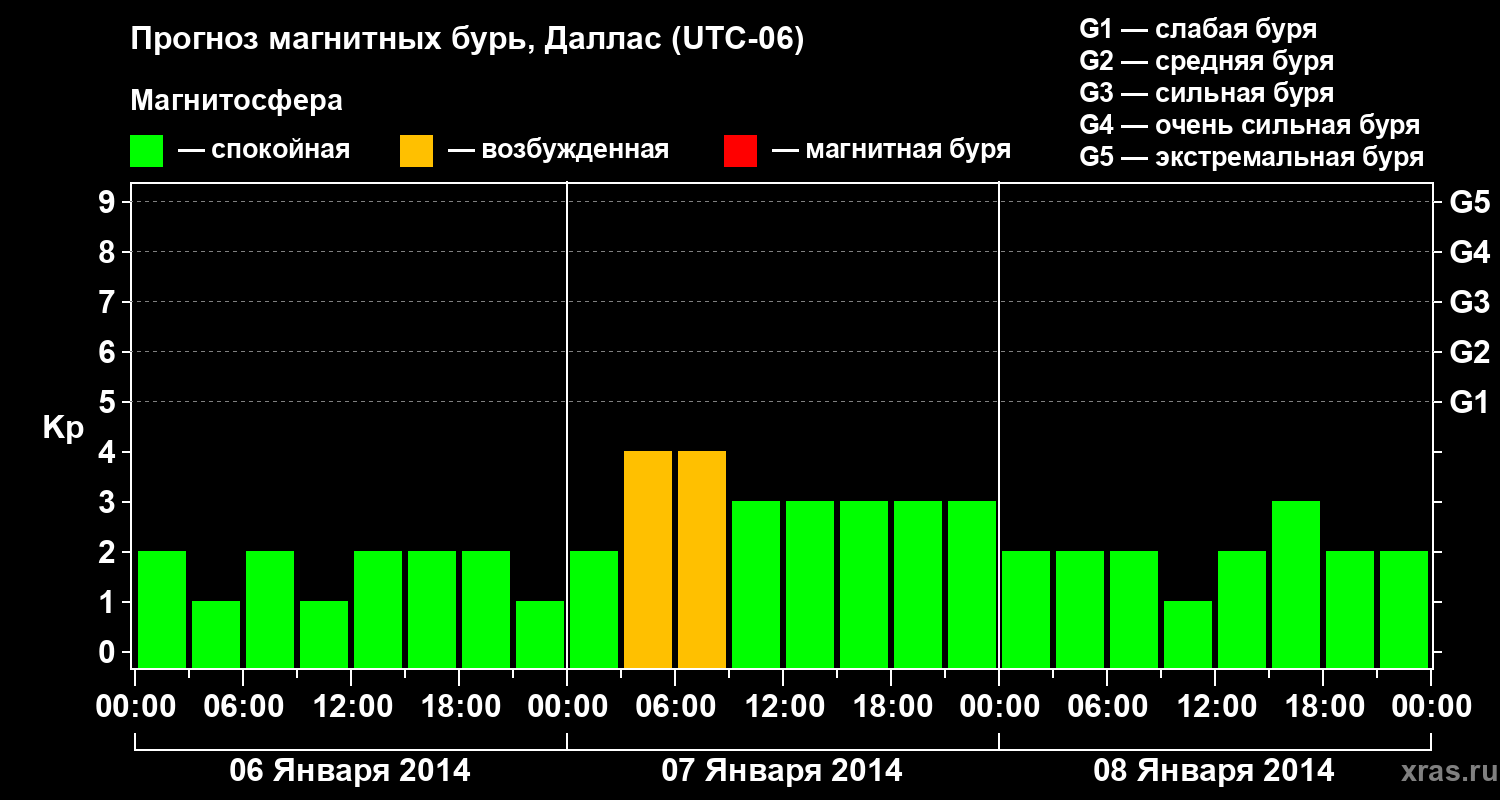The image size is (1500, 800).
Task: Click the "G3" tick label on the right axis
Action: tap(1469, 302)
